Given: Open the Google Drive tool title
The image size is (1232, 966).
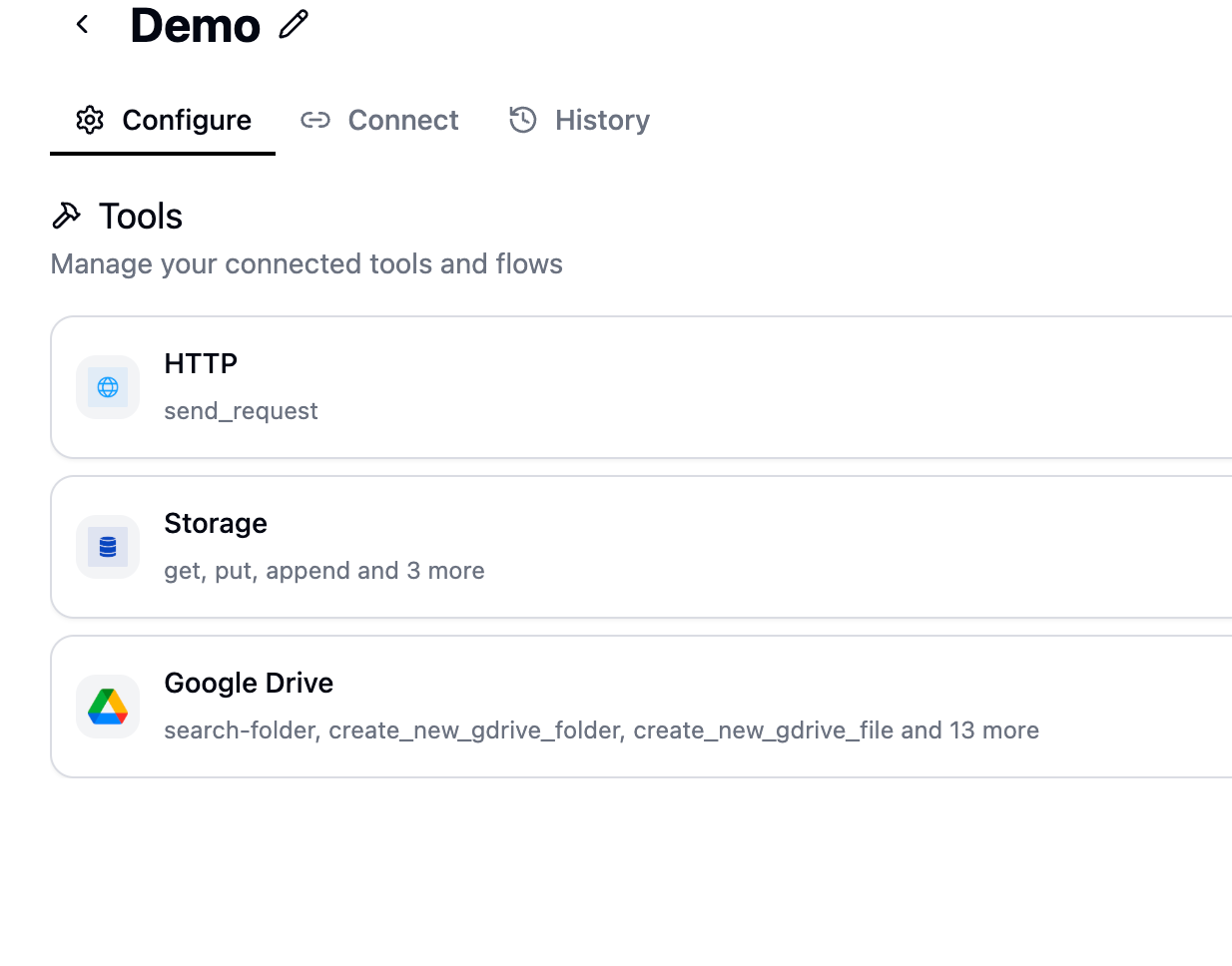Looking at the screenshot, I should point(249,683).
